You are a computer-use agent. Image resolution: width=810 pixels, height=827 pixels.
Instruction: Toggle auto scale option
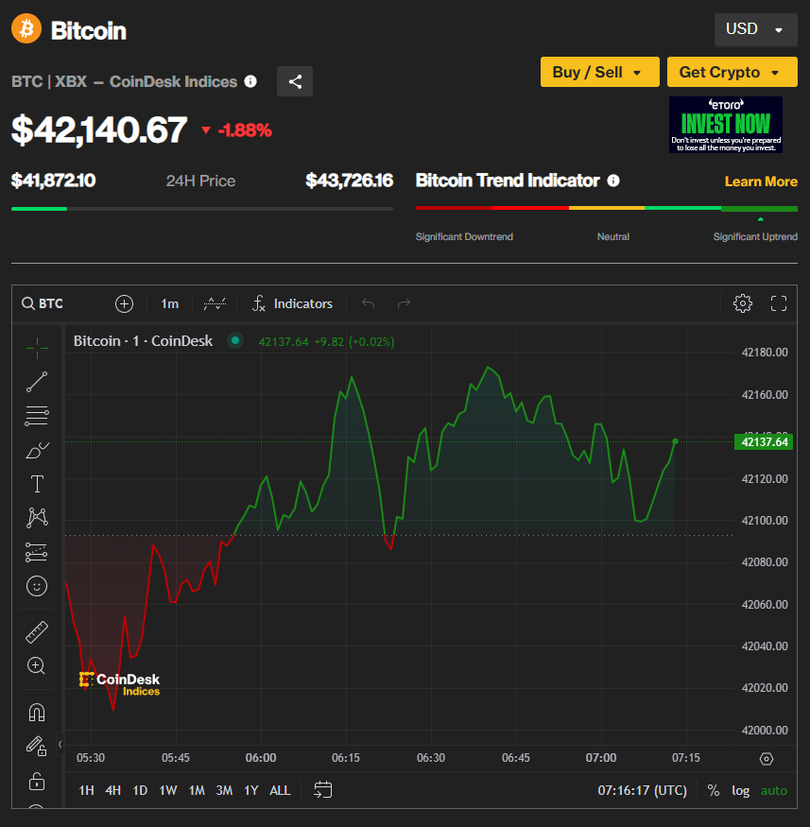pos(773,790)
